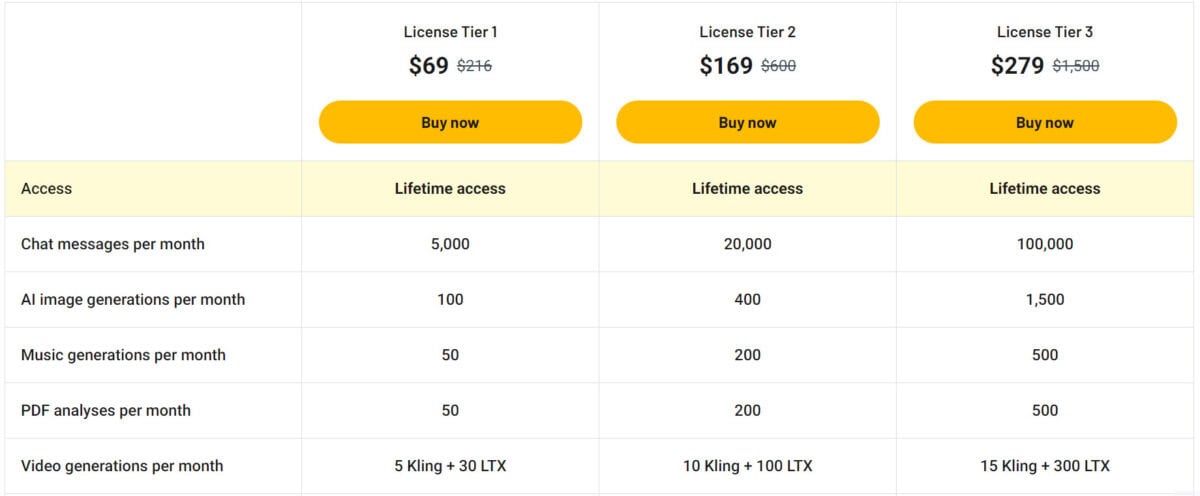Select the License Tier 3 heading
1200x496 pixels.
(1045, 32)
